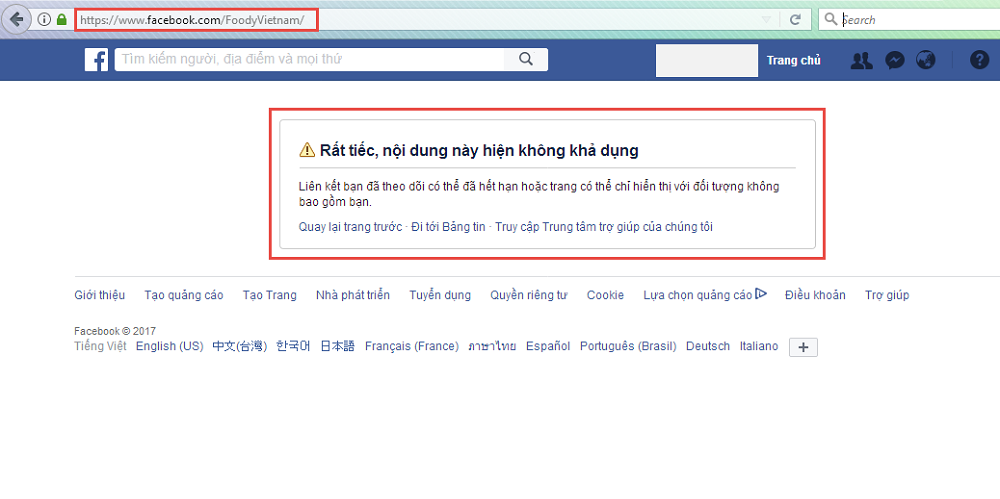
Task: Switch language to 日本語
Action: [x=337, y=346]
